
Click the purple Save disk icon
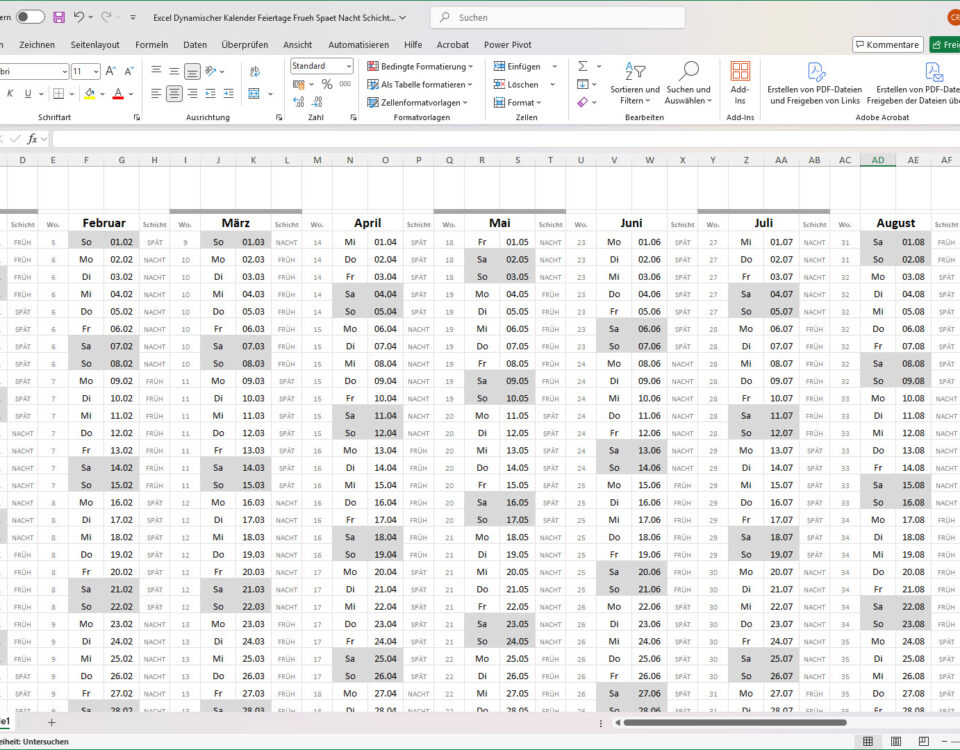pos(59,17)
